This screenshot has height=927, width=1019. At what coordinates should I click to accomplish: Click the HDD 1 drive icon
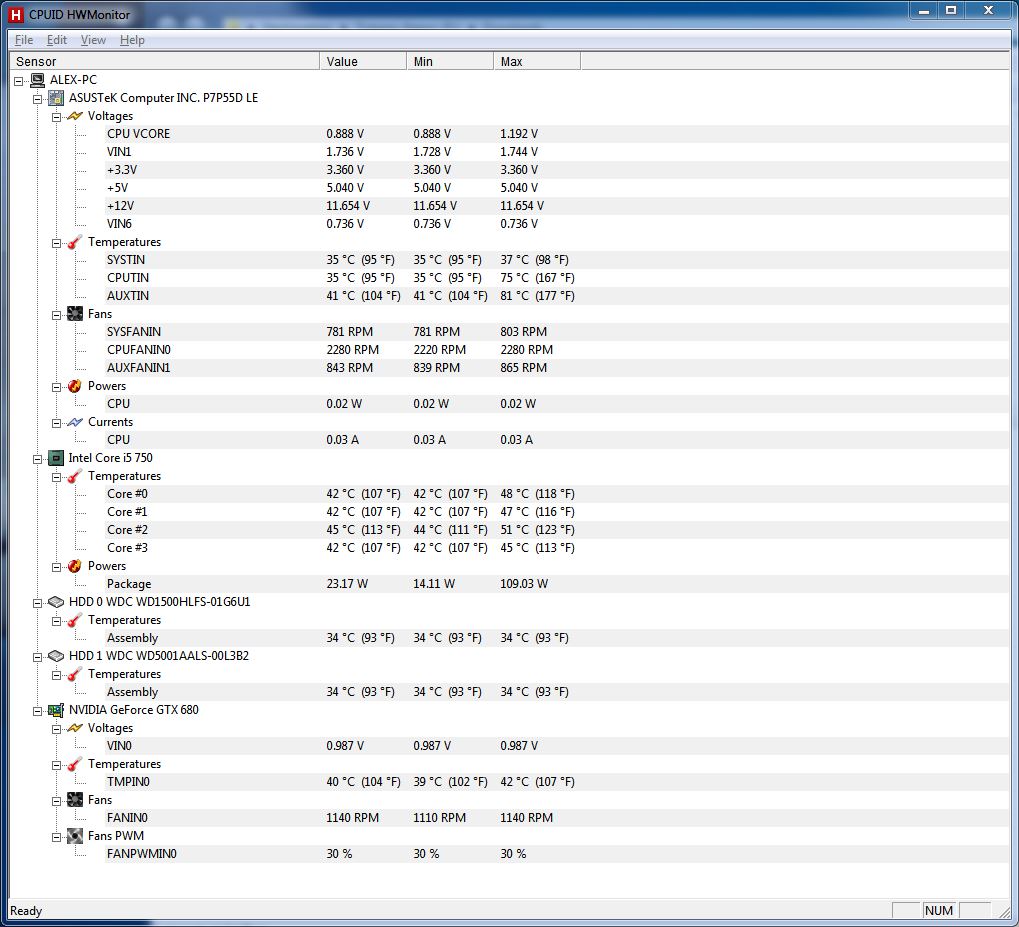click(x=57, y=656)
